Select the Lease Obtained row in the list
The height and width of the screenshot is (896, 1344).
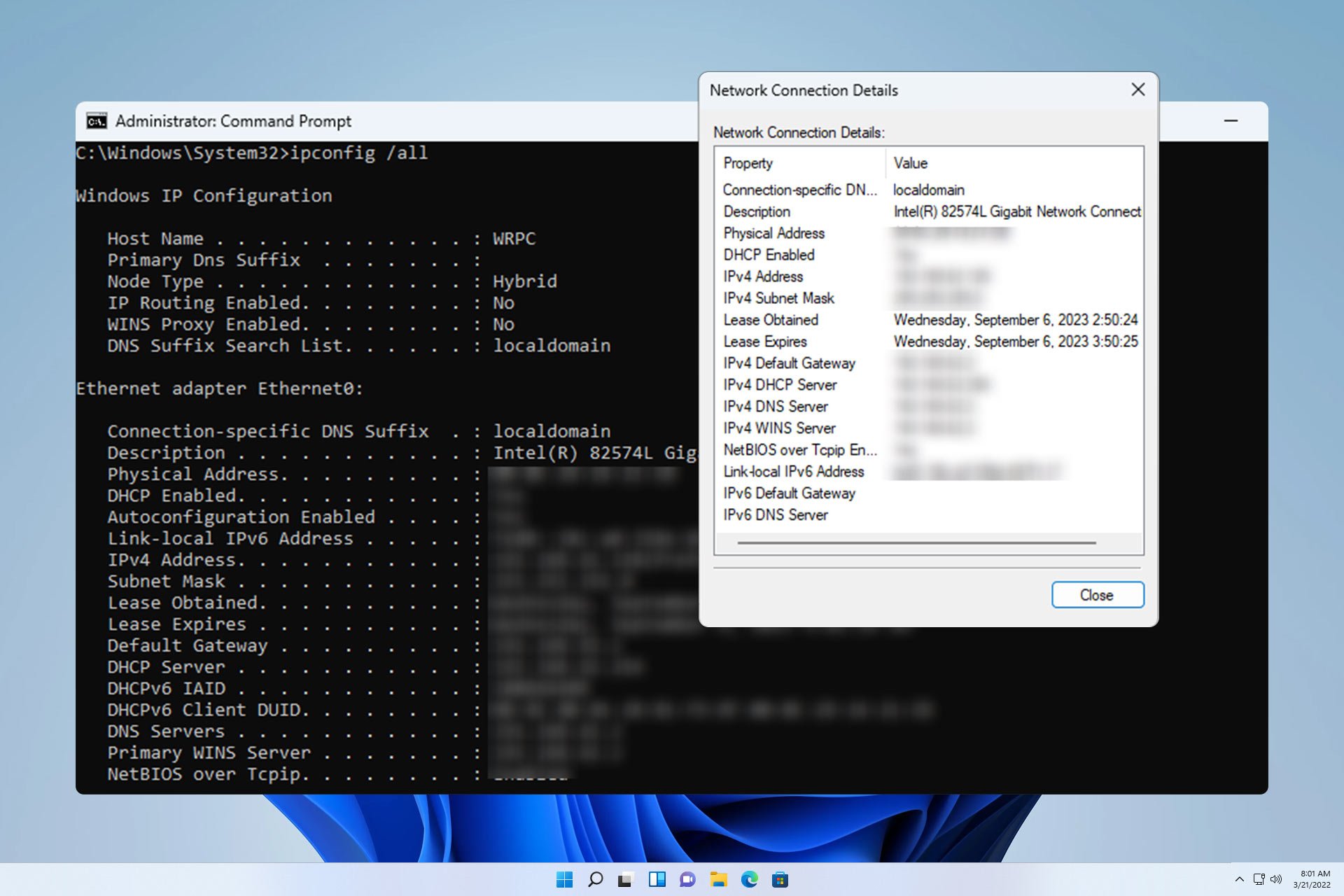pos(770,320)
